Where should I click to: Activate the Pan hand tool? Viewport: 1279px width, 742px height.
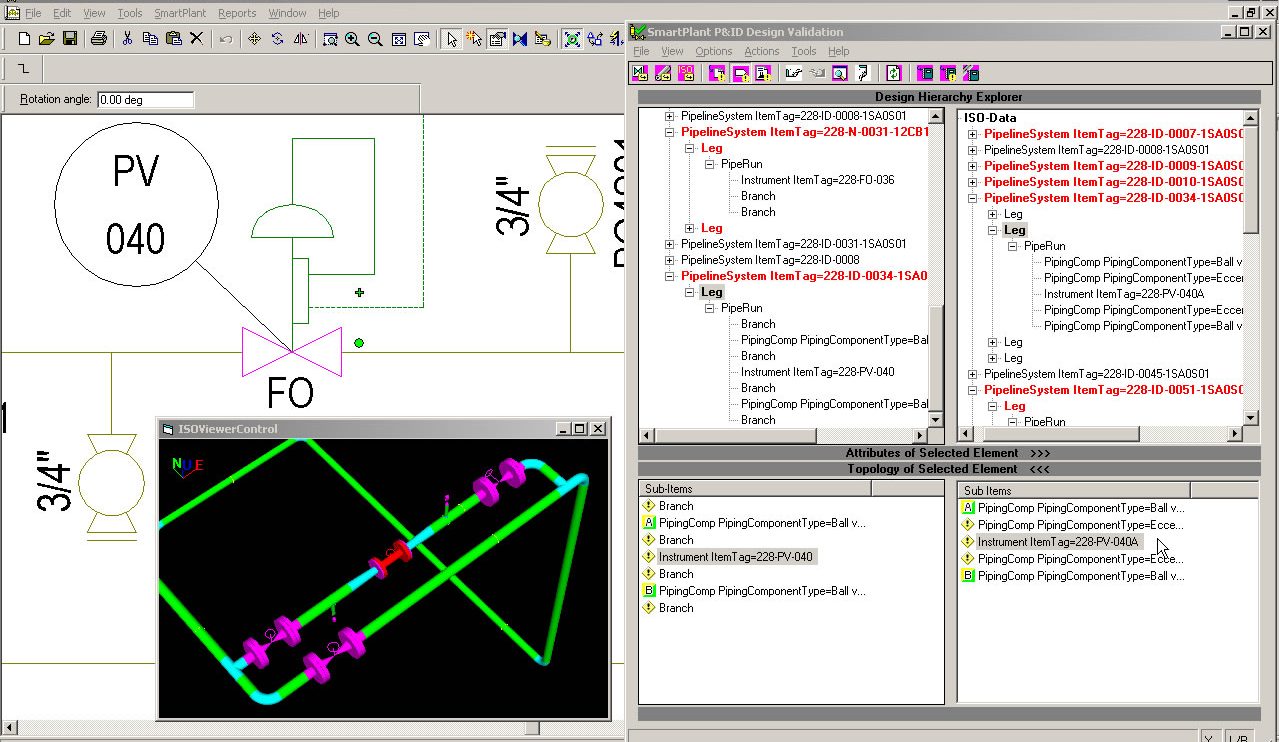(422, 39)
